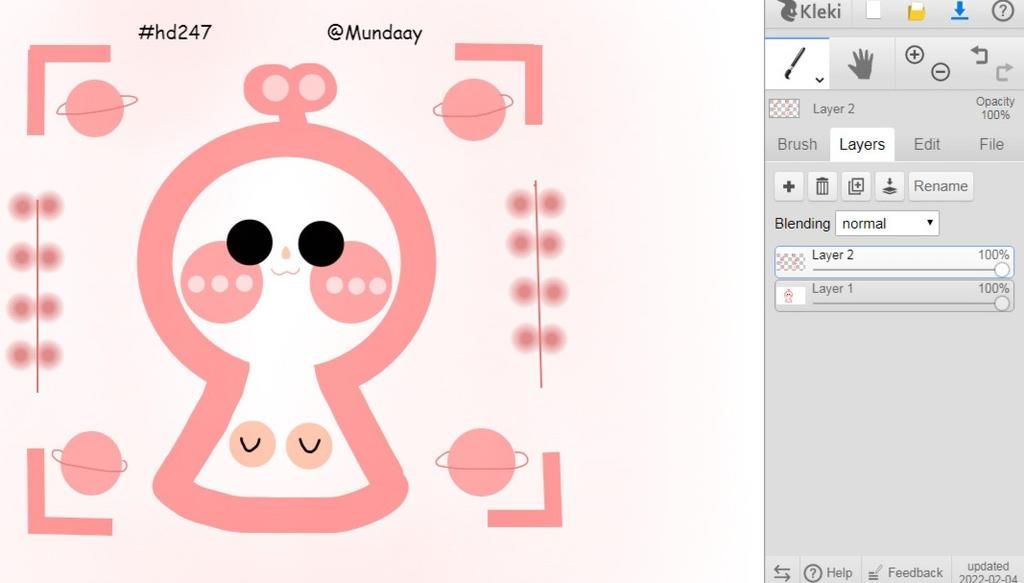The width and height of the screenshot is (1024, 583).
Task: Click the Layer 1 thumbnail
Action: click(x=791, y=296)
